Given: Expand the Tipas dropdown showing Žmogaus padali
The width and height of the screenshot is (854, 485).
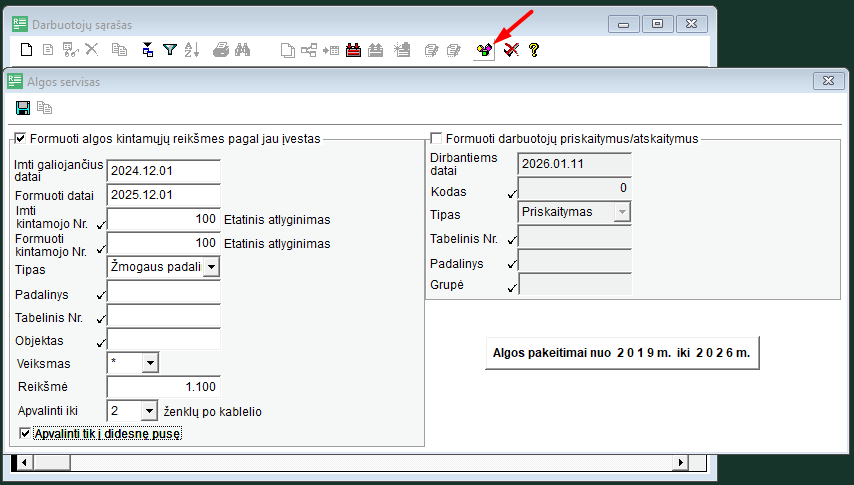Looking at the screenshot, I should (x=211, y=267).
